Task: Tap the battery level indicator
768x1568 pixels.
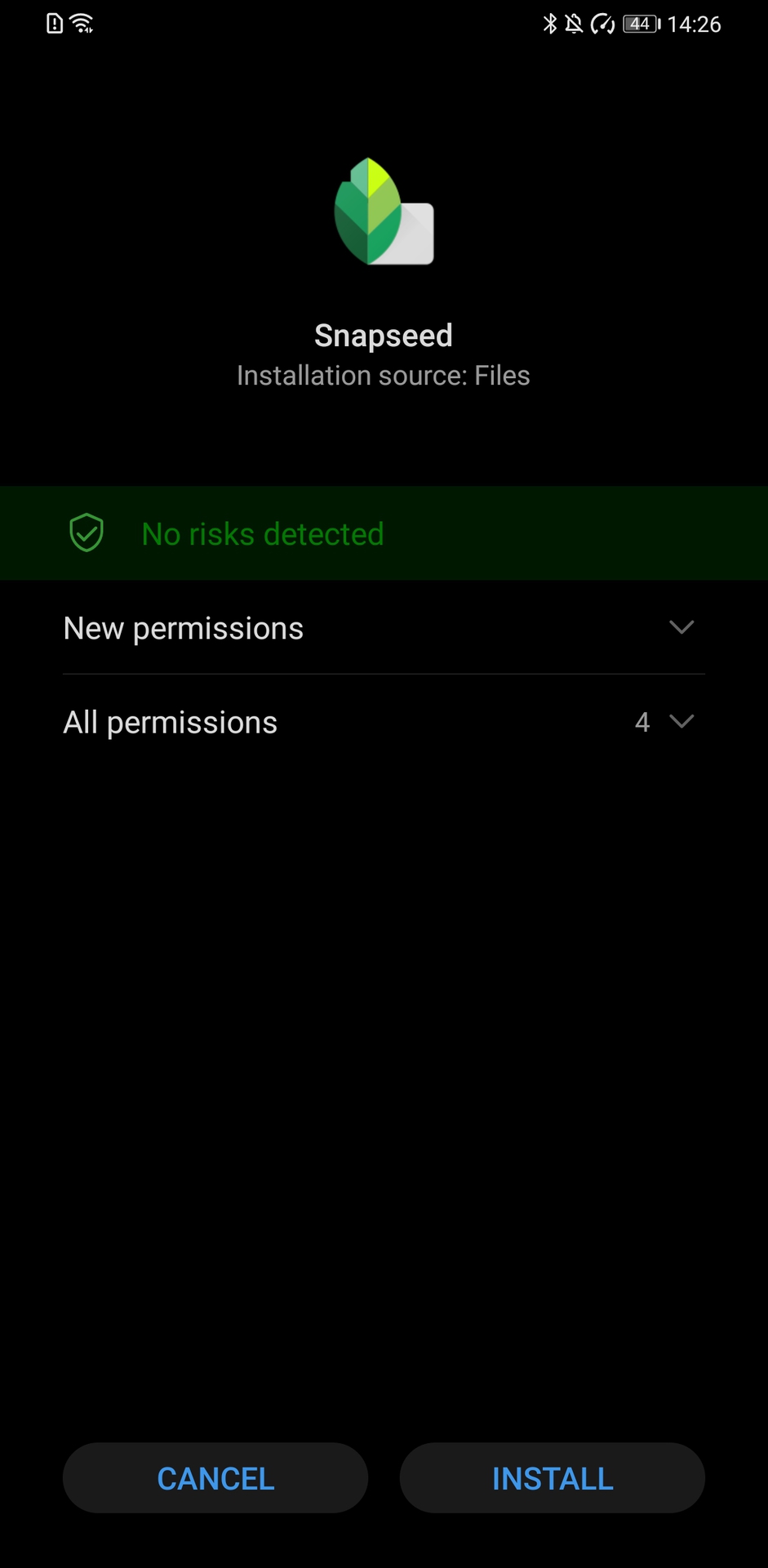Action: click(x=641, y=24)
